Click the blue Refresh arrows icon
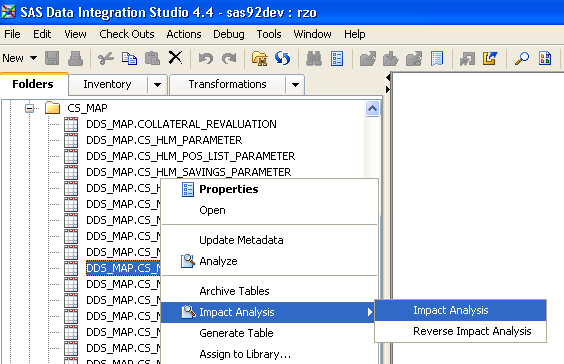The height and width of the screenshot is (364, 564). [x=282, y=58]
